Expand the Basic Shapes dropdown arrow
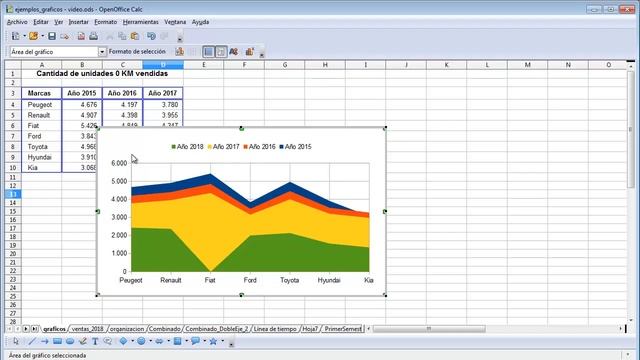The height and width of the screenshot is (360, 640). pyautogui.click(x=132, y=341)
